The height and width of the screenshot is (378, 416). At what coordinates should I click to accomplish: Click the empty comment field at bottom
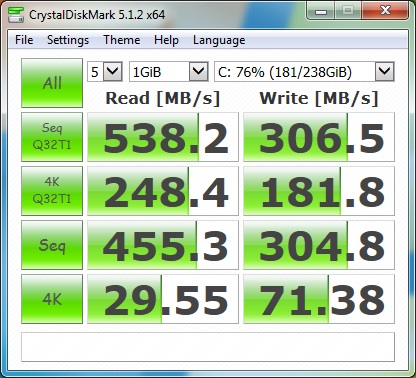(x=208, y=347)
